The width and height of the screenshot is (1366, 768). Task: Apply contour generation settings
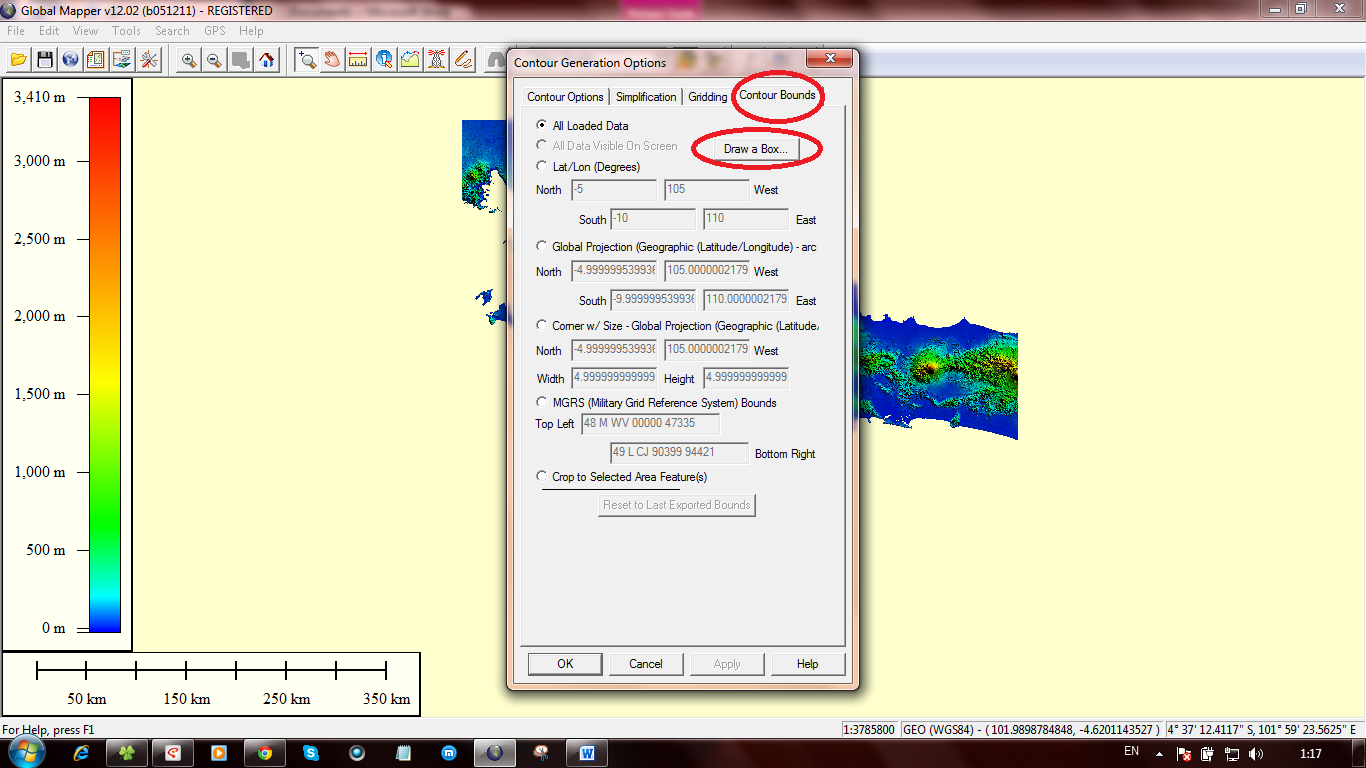[x=727, y=663]
